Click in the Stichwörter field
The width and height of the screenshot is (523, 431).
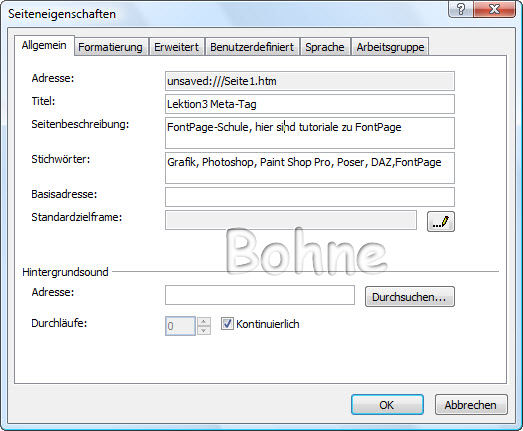pos(310,168)
